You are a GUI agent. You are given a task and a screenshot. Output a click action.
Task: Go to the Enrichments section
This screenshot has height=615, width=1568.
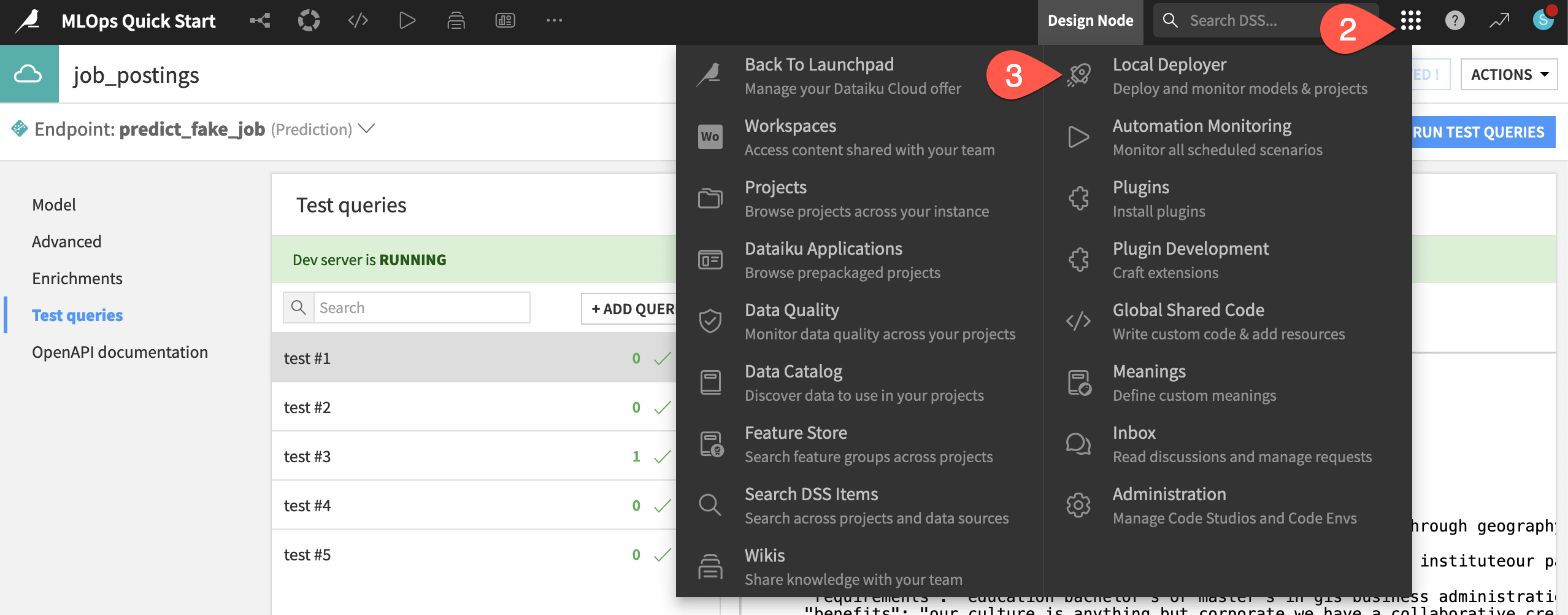pyautogui.click(x=77, y=279)
